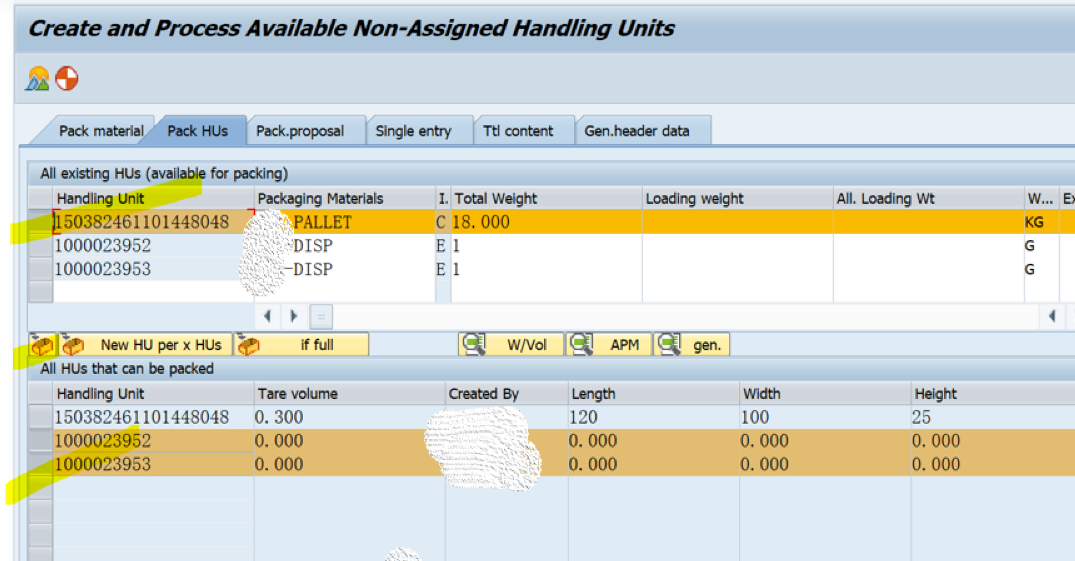Click tare volume 0.300 cell
Screen dimensions: 1075x561
coord(349,417)
